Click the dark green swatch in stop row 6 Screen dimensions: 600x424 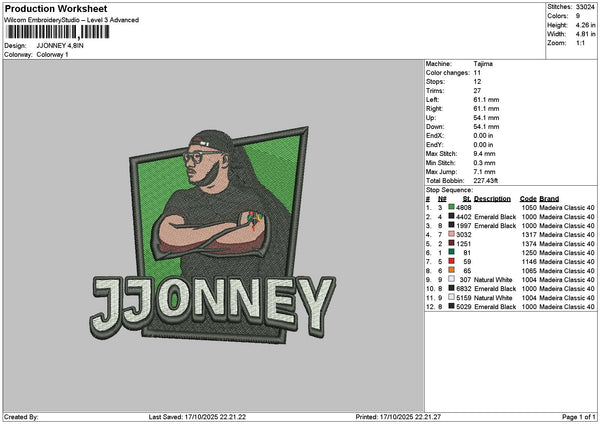(x=452, y=252)
